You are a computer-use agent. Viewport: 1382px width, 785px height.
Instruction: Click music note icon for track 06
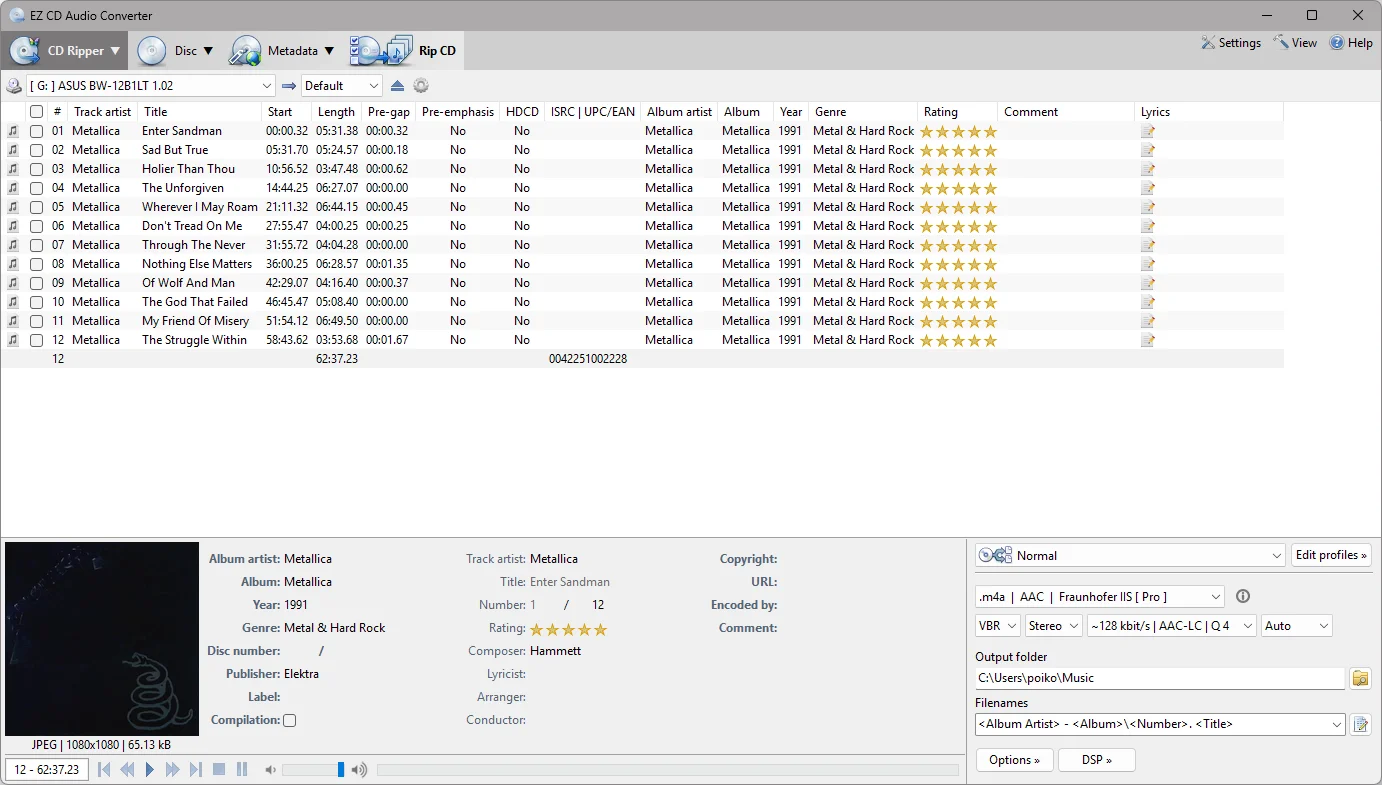(13, 226)
